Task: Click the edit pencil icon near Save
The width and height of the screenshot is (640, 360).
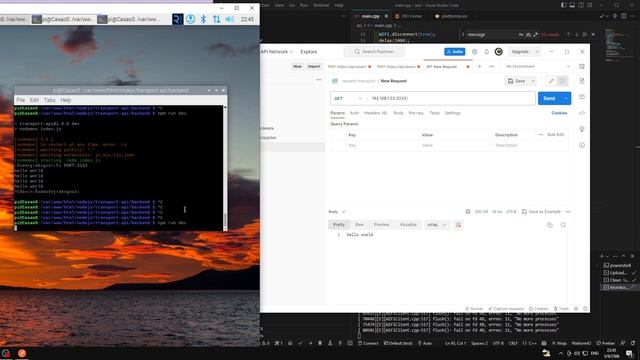Action: tap(551, 81)
